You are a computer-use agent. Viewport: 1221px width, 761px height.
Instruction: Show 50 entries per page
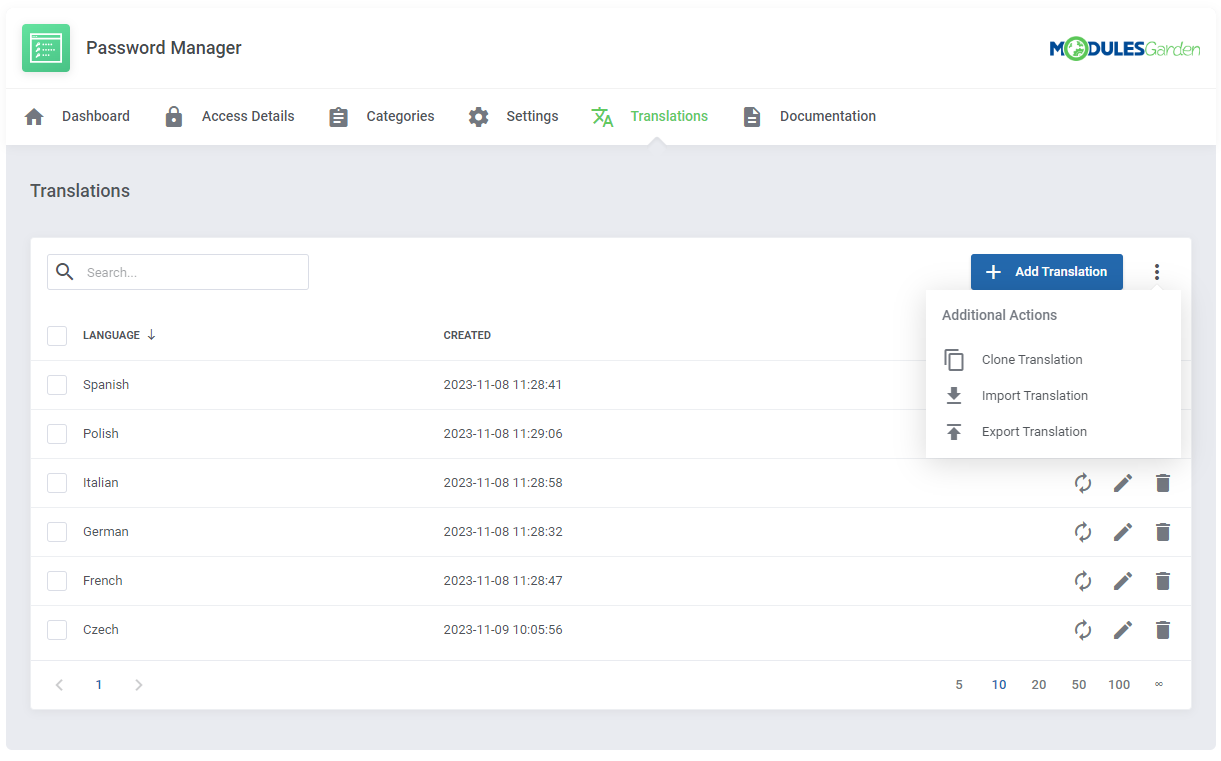[x=1079, y=685]
